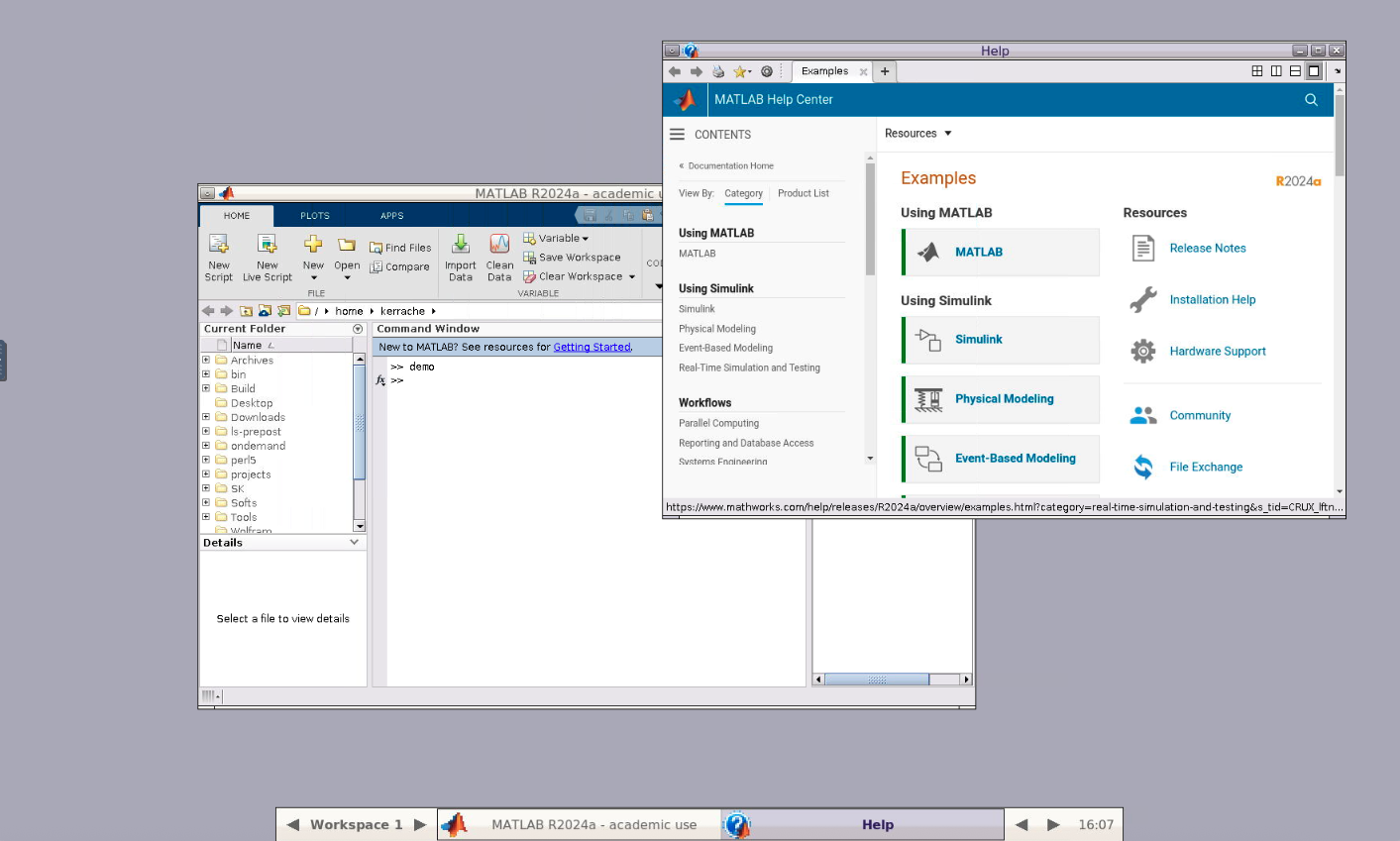Open the Release Notes link
Image resolution: width=1400 pixels, height=841 pixels.
click(x=1208, y=249)
